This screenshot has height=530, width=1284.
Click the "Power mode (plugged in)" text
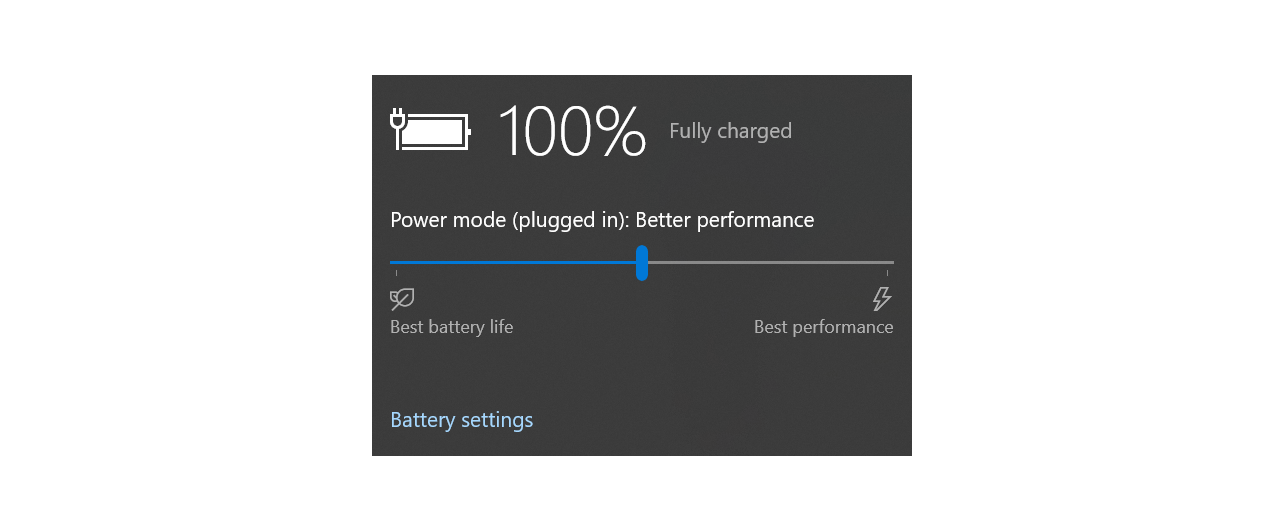click(x=508, y=220)
